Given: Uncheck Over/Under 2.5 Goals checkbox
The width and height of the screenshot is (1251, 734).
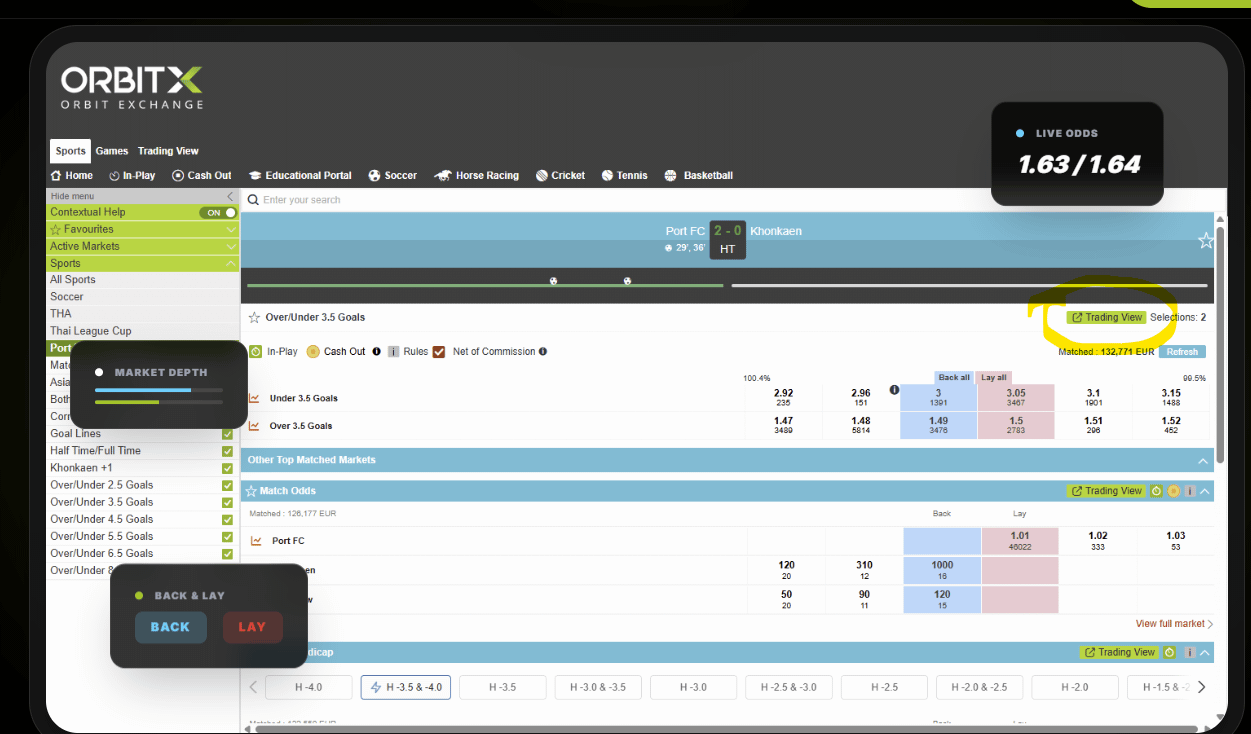Looking at the screenshot, I should click(x=227, y=485).
